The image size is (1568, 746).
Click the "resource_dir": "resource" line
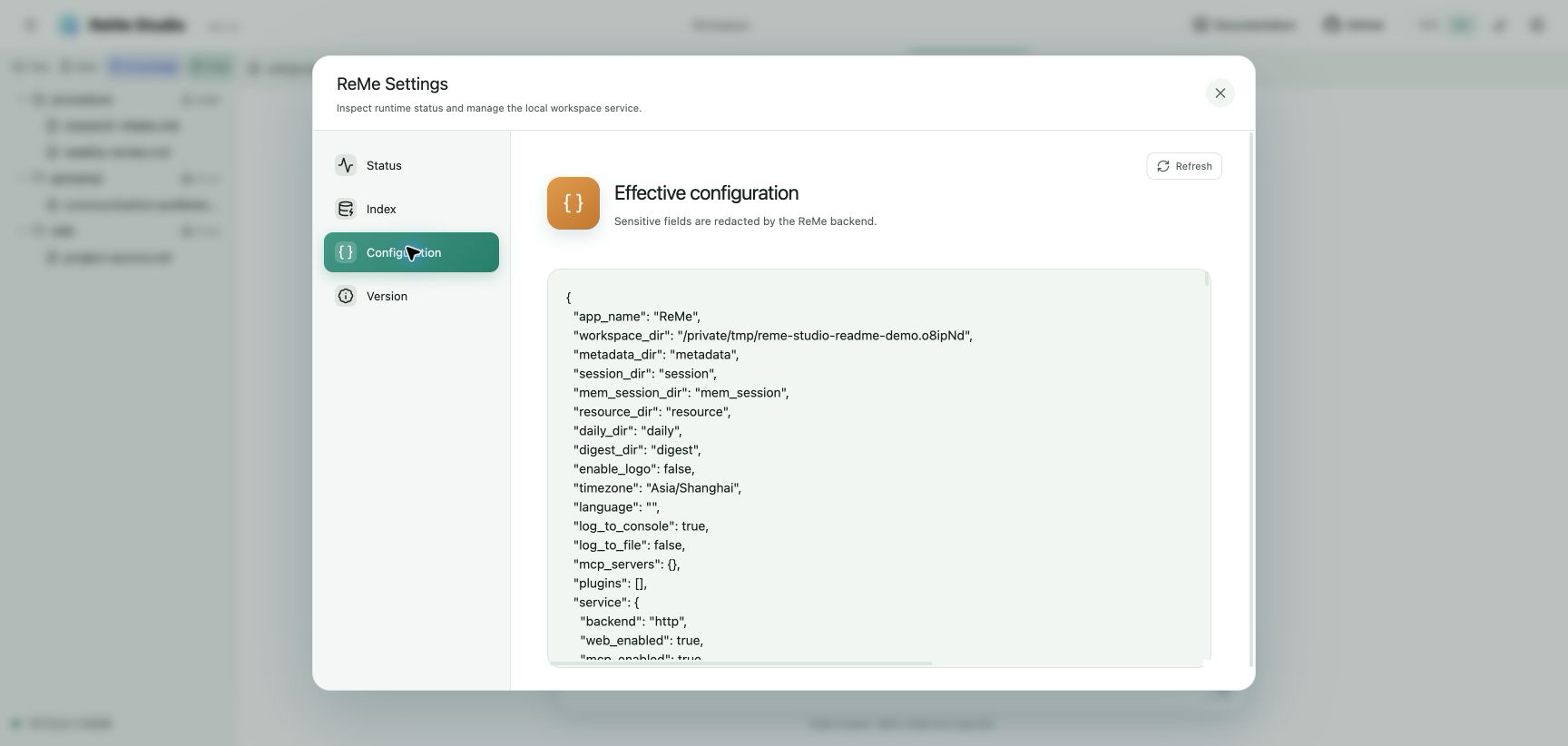pyautogui.click(x=652, y=411)
